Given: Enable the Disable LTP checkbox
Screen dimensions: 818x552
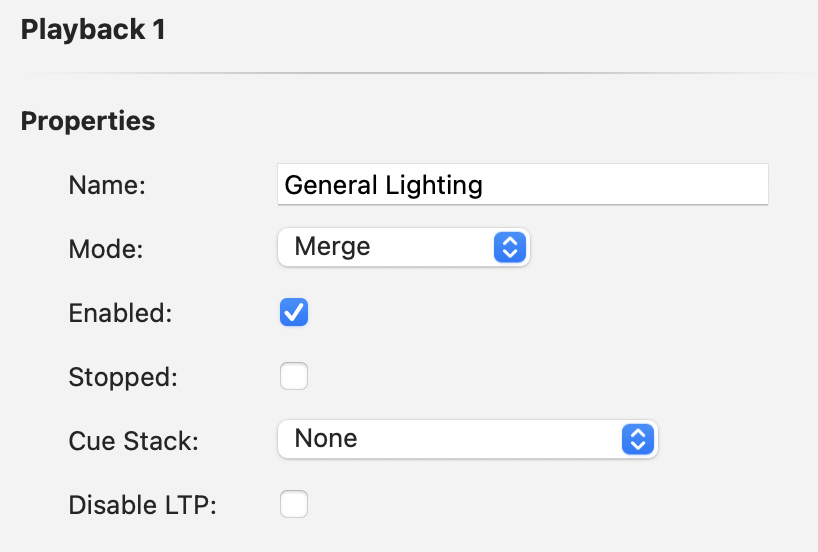Looking at the screenshot, I should tap(294, 504).
